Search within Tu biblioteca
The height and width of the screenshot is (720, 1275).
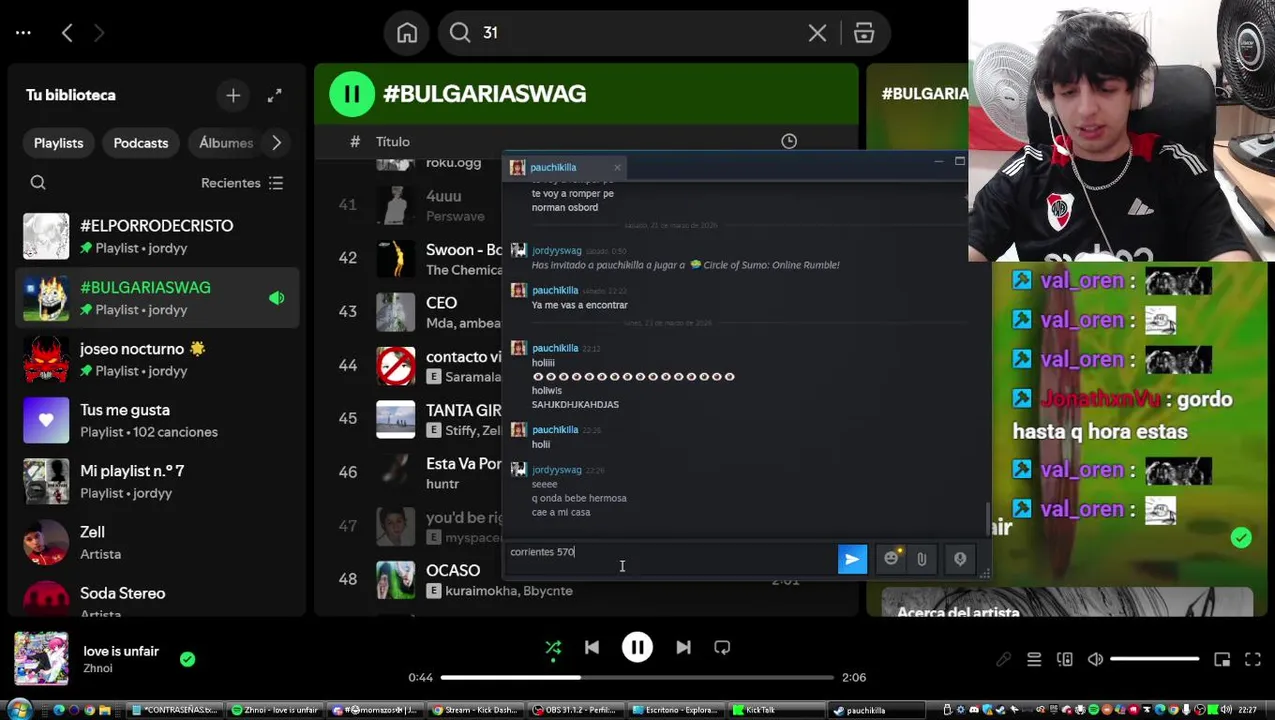pos(38,183)
